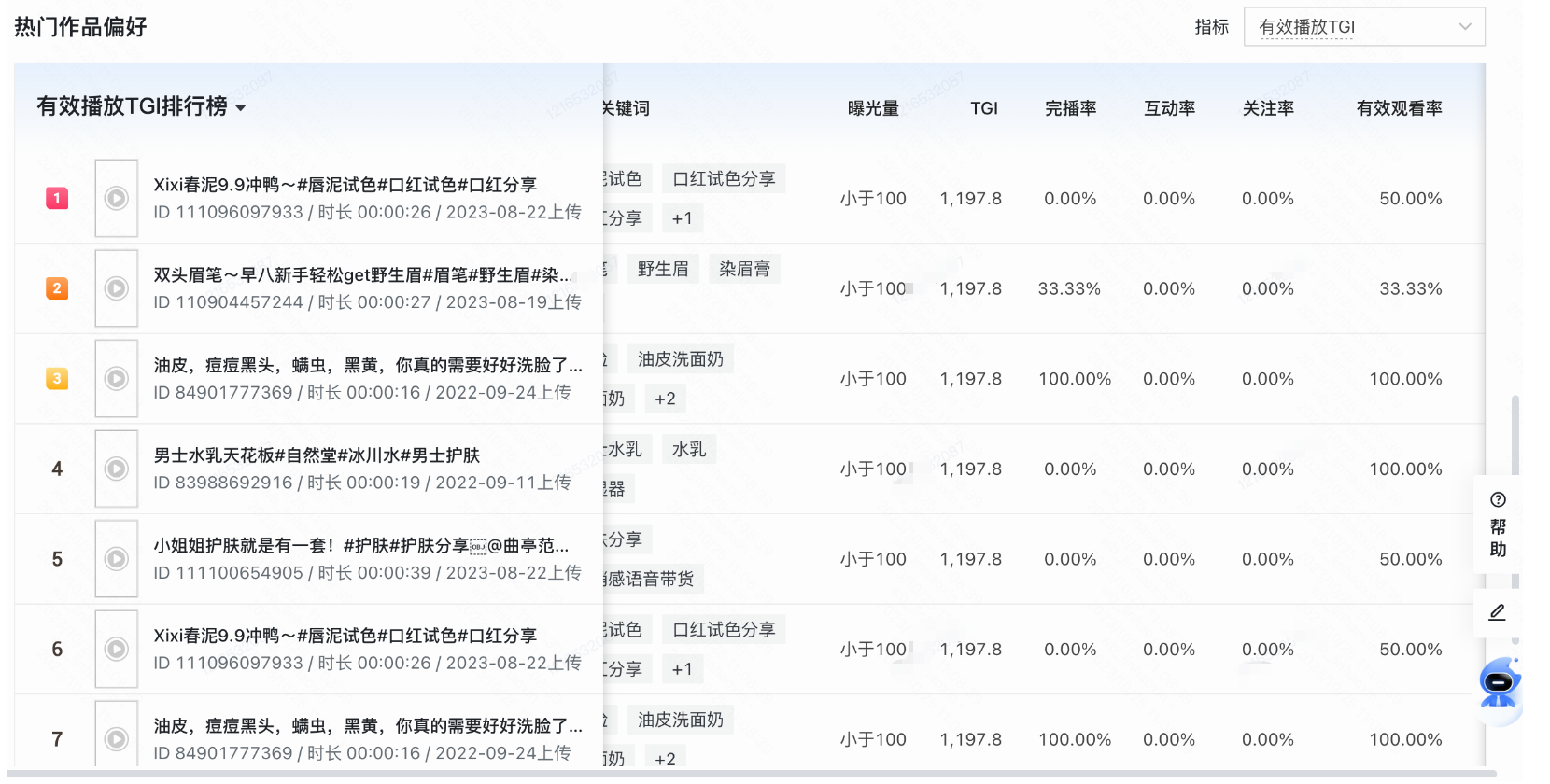Sort by the TGI column header
The image size is (1550, 784).
[x=984, y=108]
